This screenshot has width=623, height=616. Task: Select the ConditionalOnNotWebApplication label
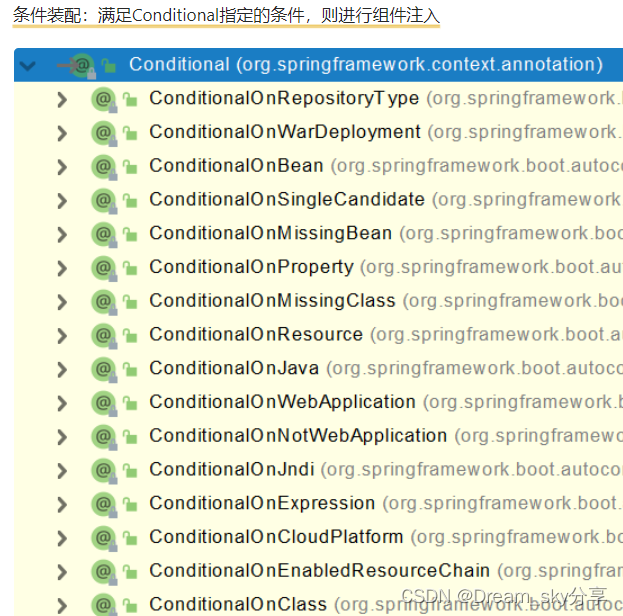pyautogui.click(x=298, y=436)
